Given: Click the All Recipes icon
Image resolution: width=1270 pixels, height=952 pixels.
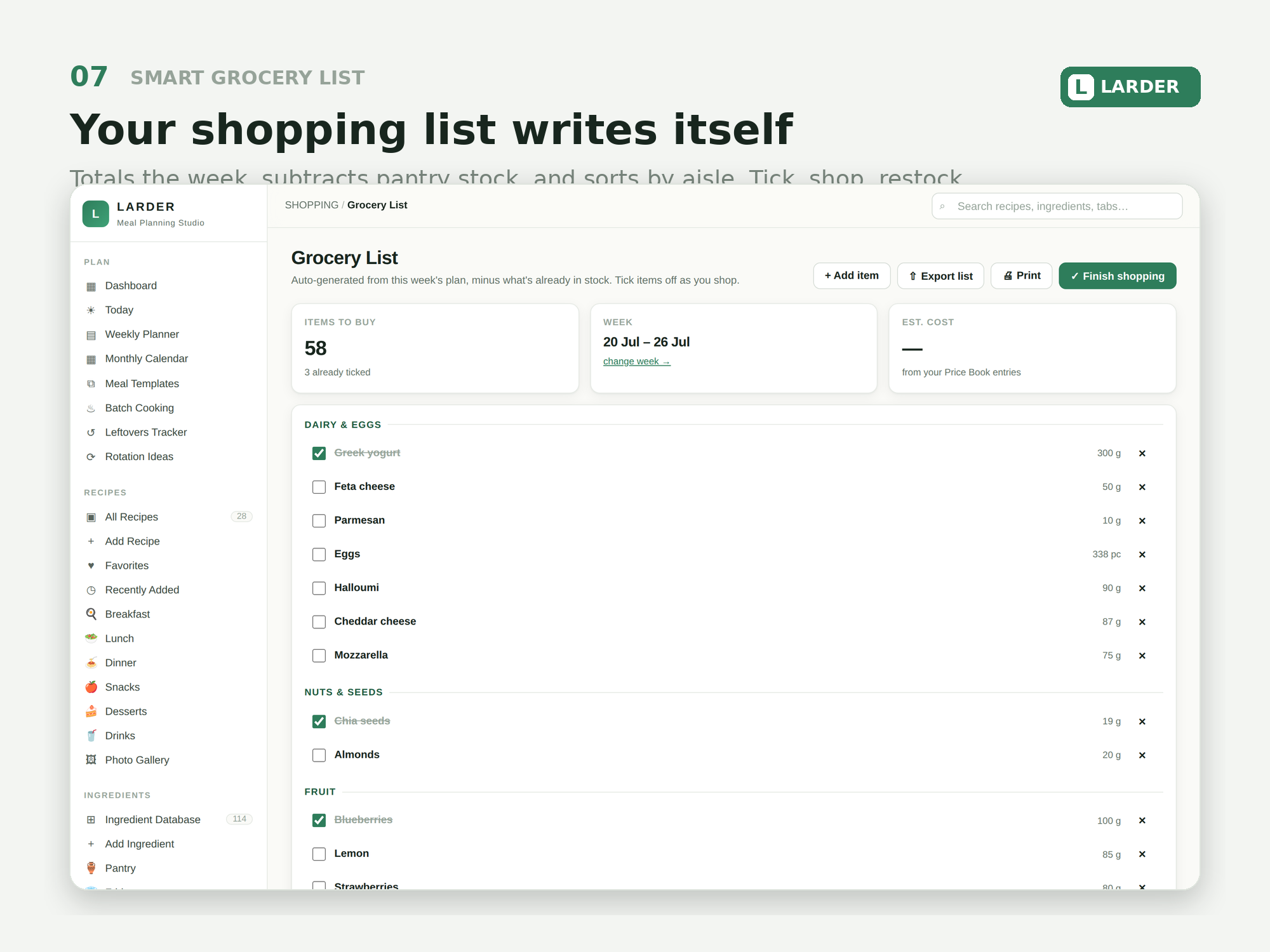Looking at the screenshot, I should point(91,517).
